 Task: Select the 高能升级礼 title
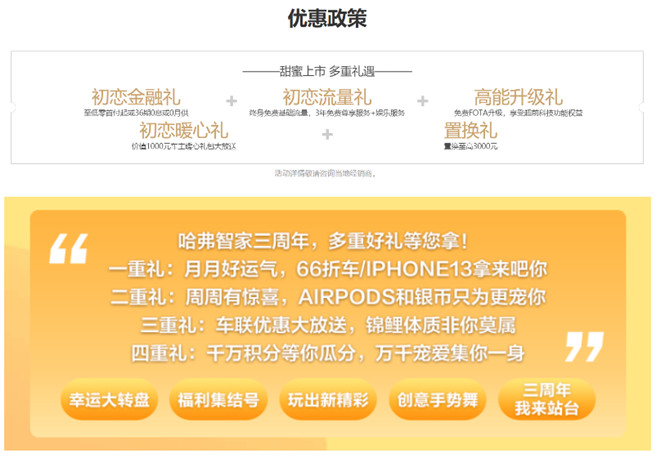[518, 97]
